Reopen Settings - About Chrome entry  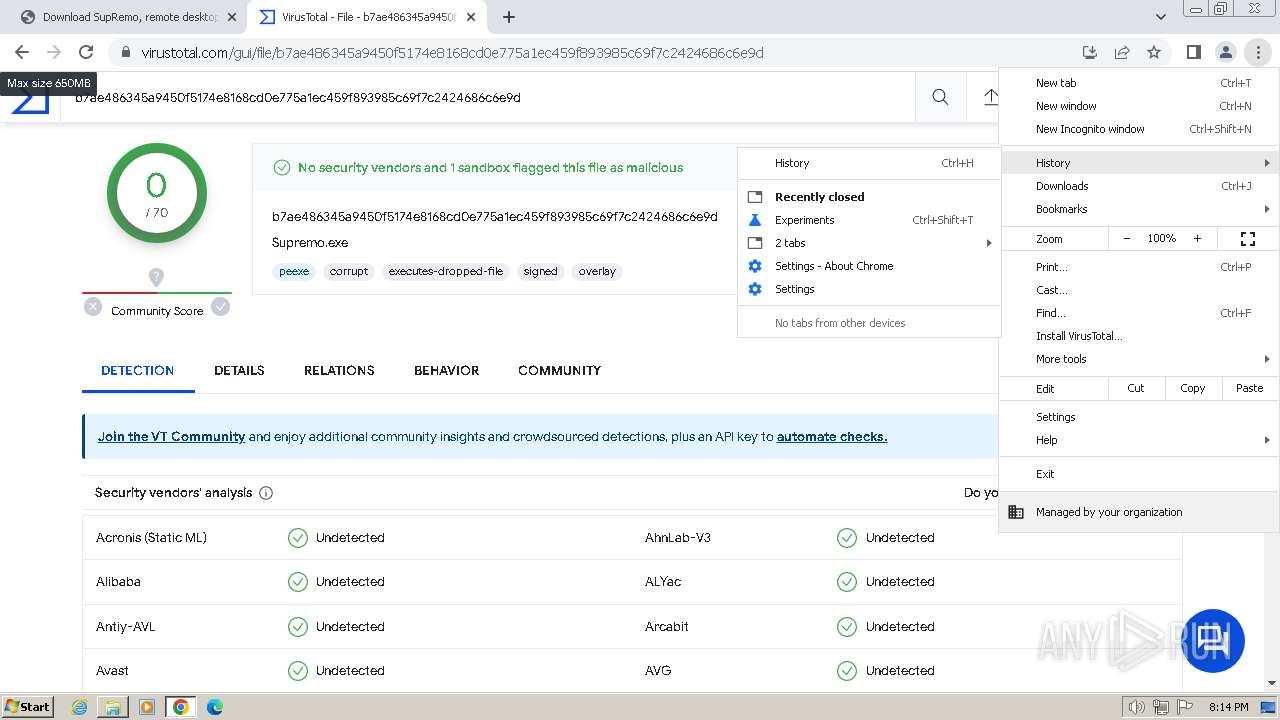tap(869, 266)
